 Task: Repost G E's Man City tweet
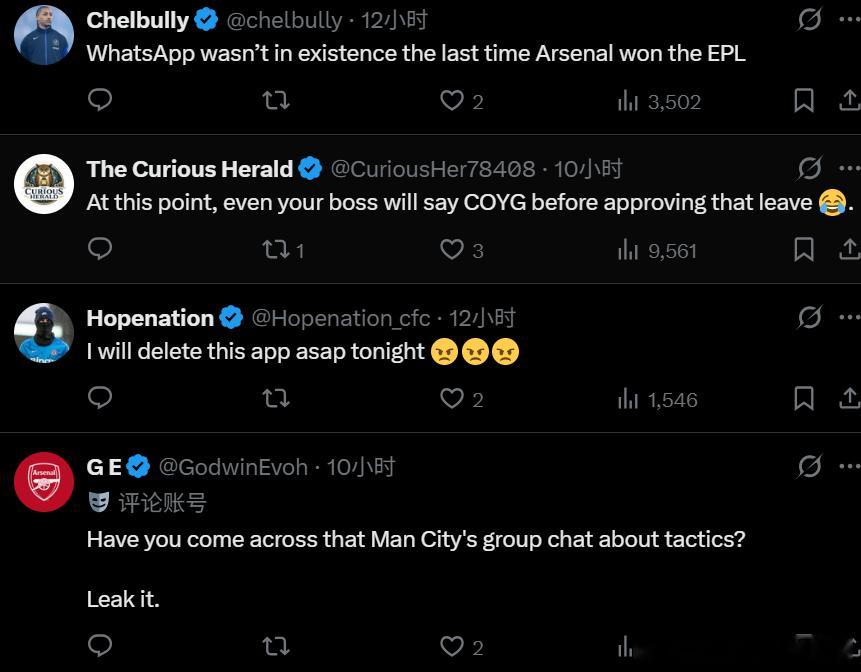pyautogui.click(x=276, y=647)
